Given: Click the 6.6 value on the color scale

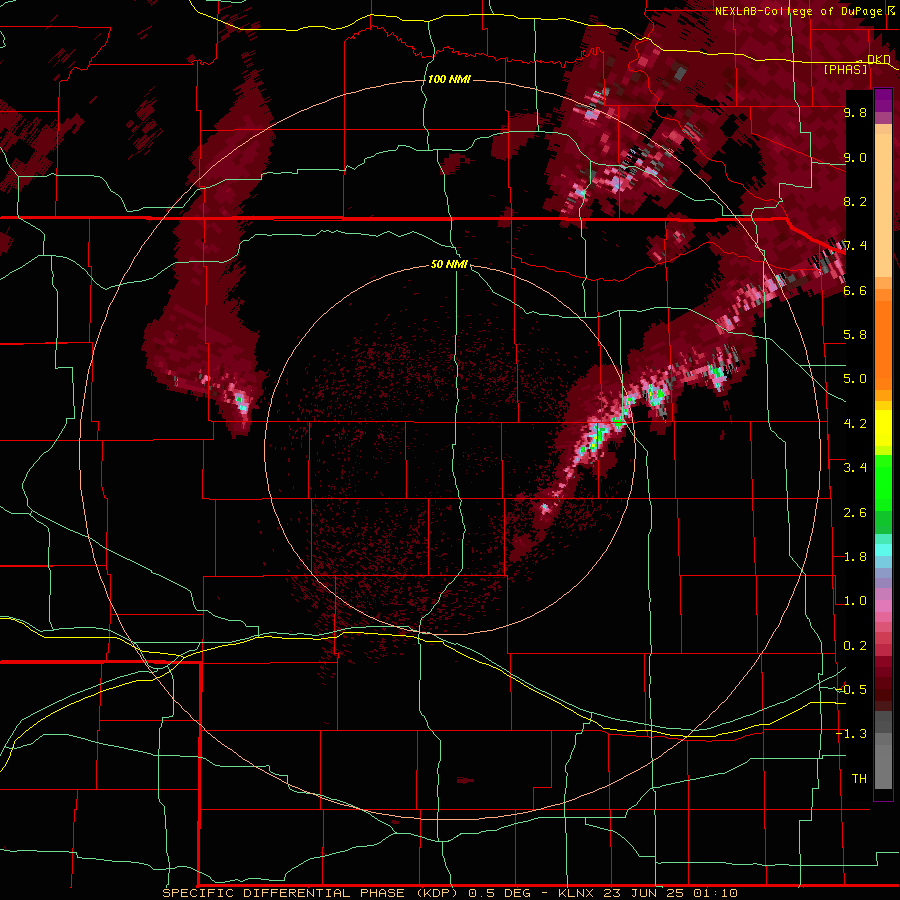Looking at the screenshot, I should pos(855,290).
